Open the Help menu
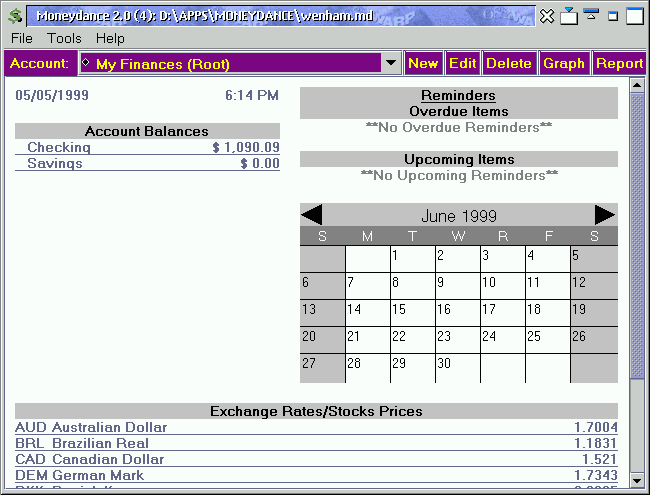This screenshot has height=495, width=650. (x=110, y=38)
